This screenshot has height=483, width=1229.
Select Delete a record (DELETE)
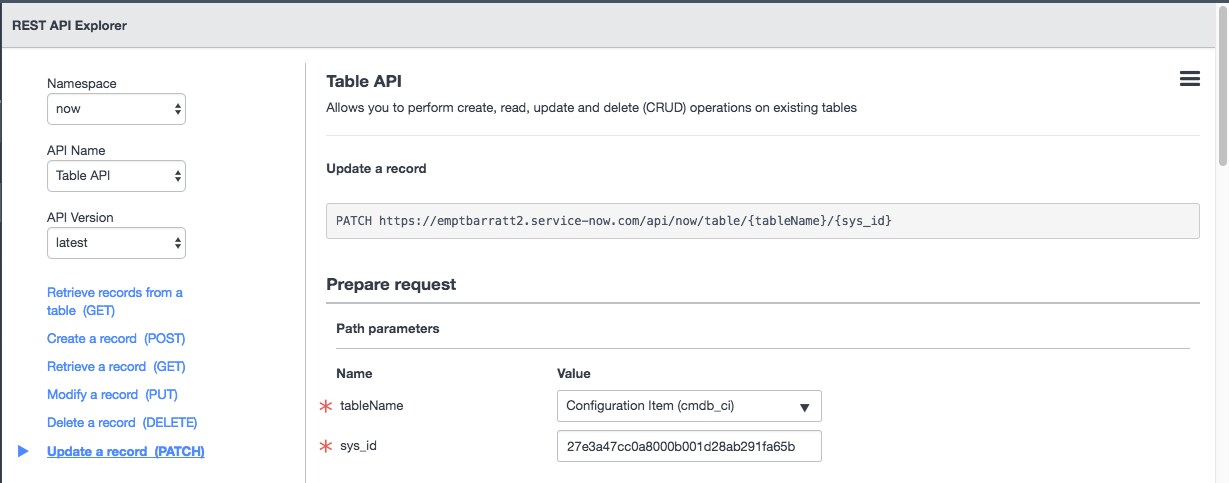122,423
